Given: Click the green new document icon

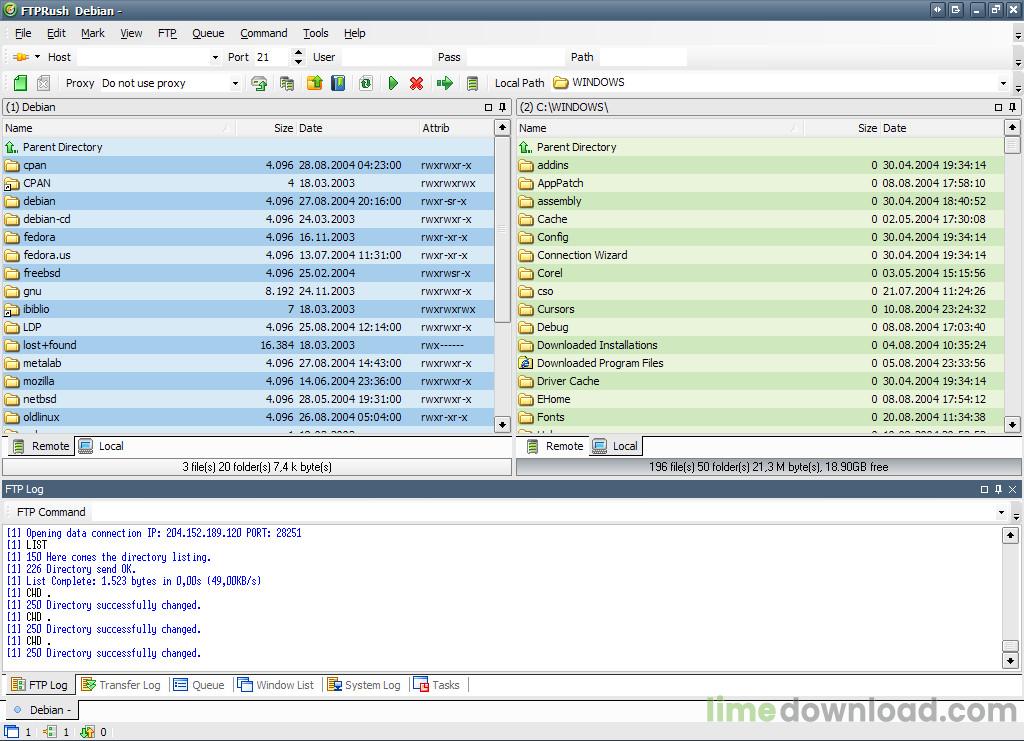Looking at the screenshot, I should (20, 84).
